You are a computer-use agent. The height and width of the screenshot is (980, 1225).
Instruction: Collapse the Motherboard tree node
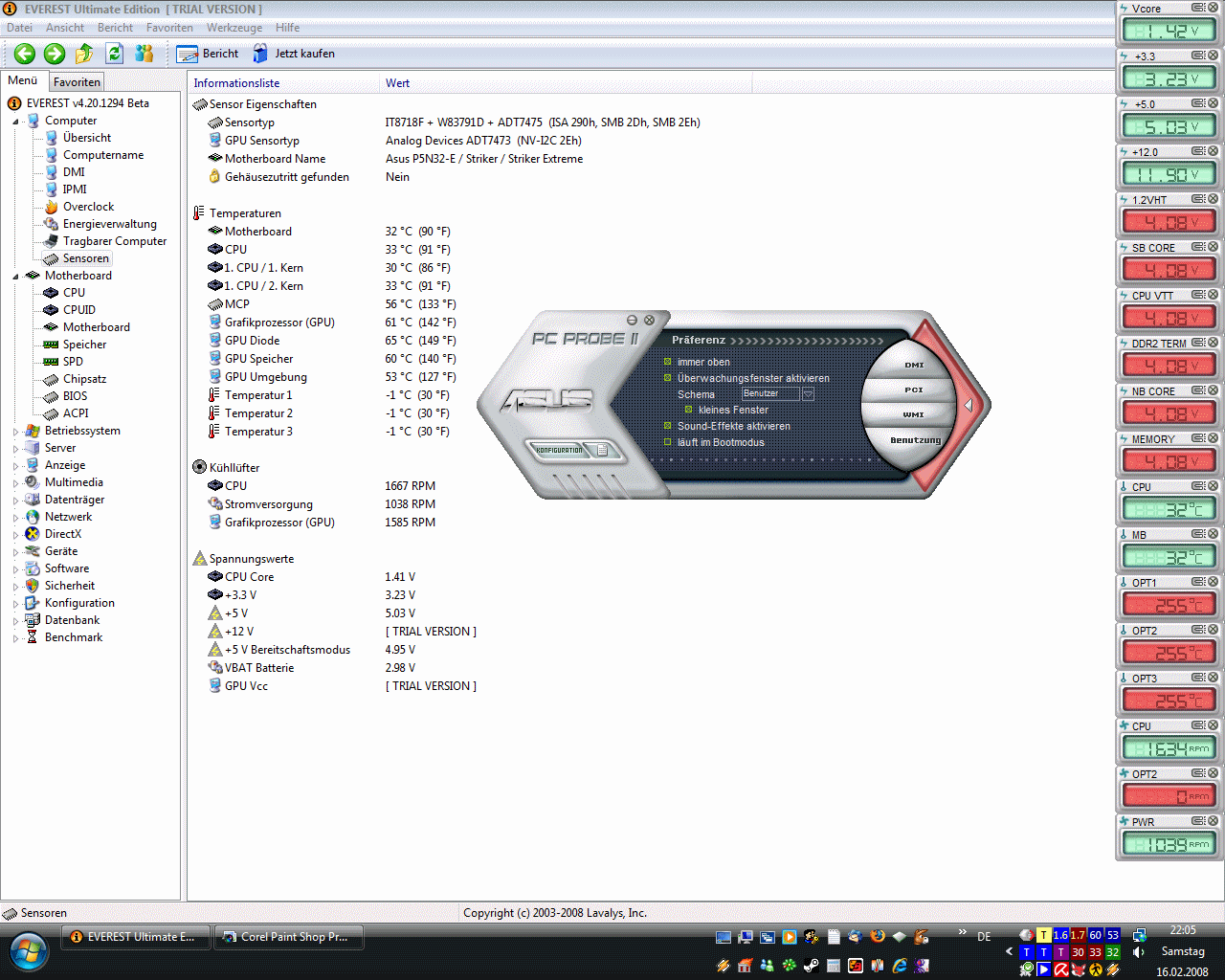[15, 277]
